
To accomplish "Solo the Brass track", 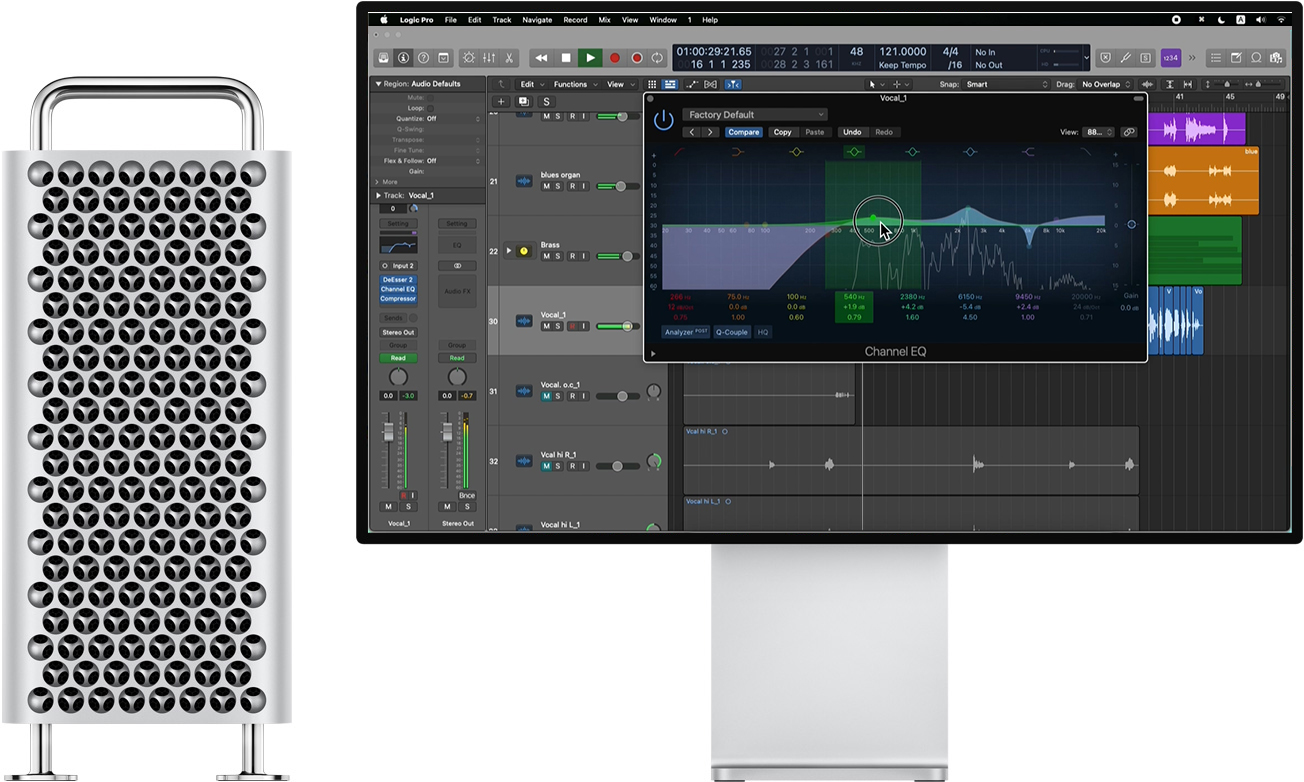I will (559, 256).
